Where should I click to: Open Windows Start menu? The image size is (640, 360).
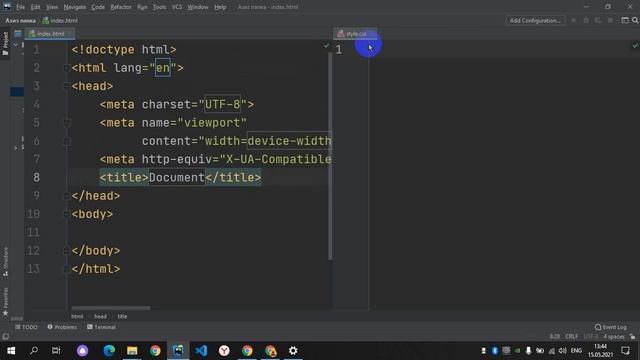coord(11,351)
